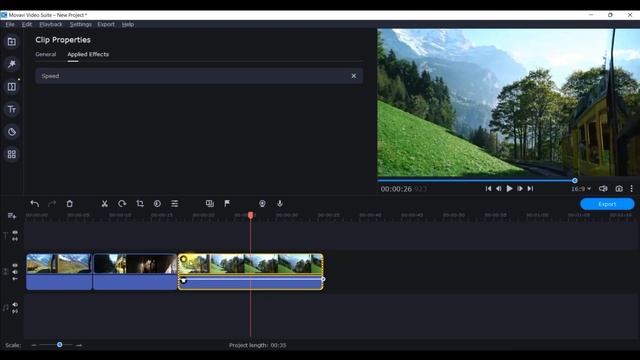Start webcam recording icon
640x360 pixels.
pos(262,204)
